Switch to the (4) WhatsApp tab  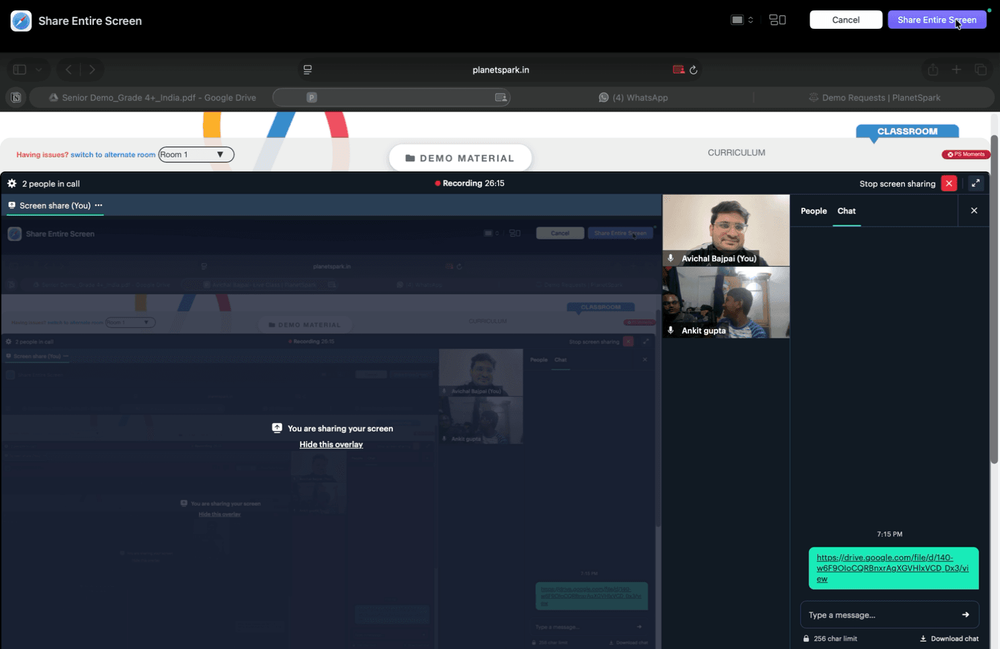[x=633, y=98]
